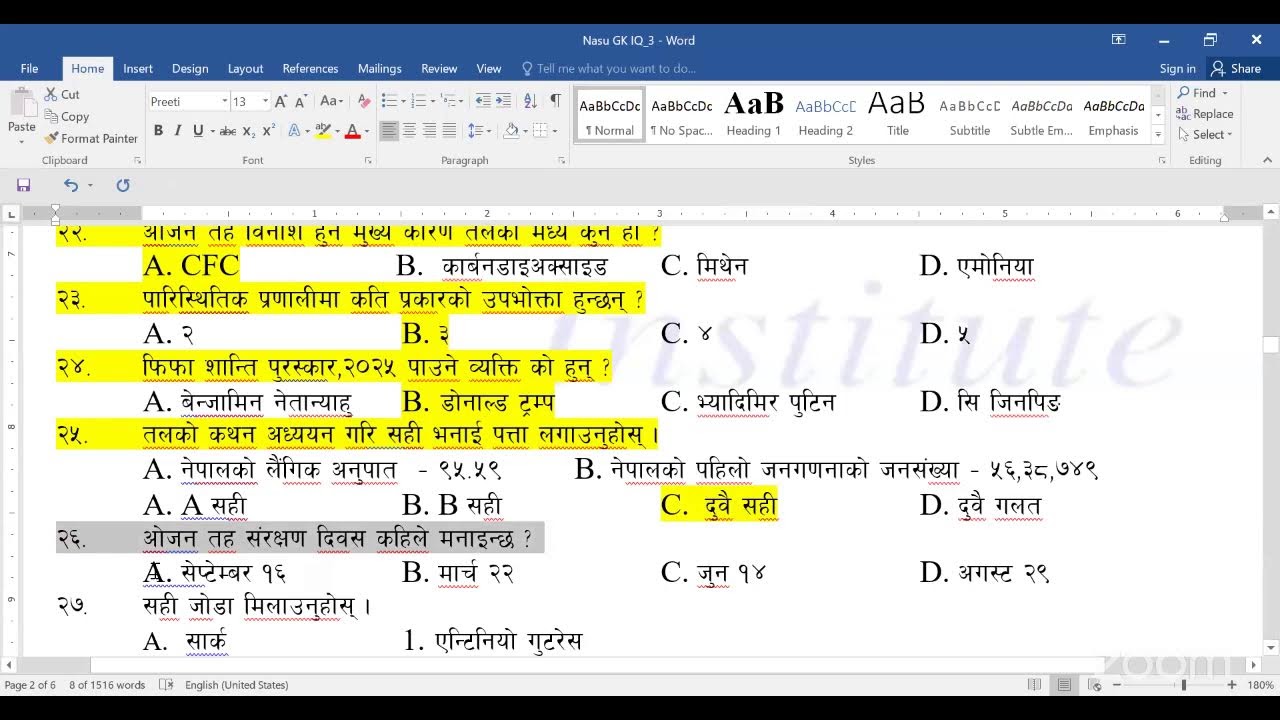
Task: Click the Page 2 of 6 status indicator
Action: pos(30,685)
